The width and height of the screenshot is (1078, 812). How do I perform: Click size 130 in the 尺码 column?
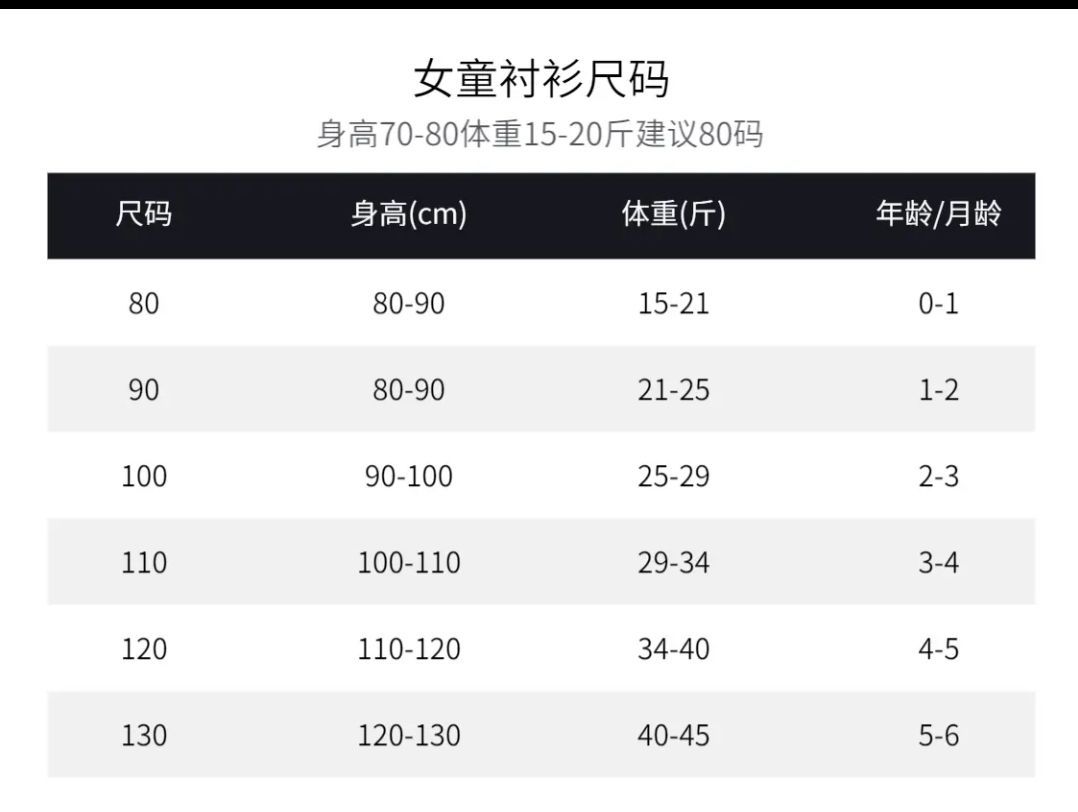144,736
